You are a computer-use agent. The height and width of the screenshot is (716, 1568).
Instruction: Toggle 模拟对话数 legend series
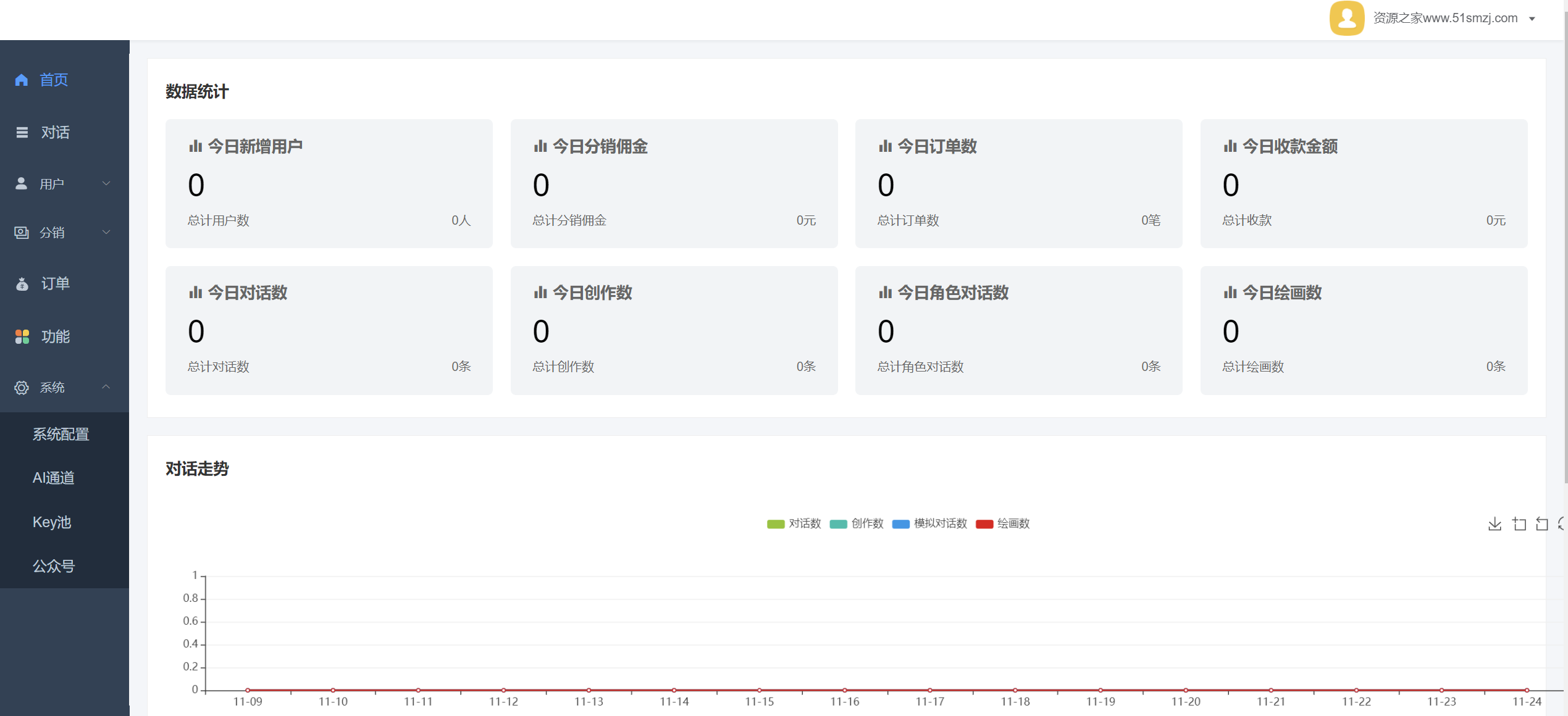(929, 523)
